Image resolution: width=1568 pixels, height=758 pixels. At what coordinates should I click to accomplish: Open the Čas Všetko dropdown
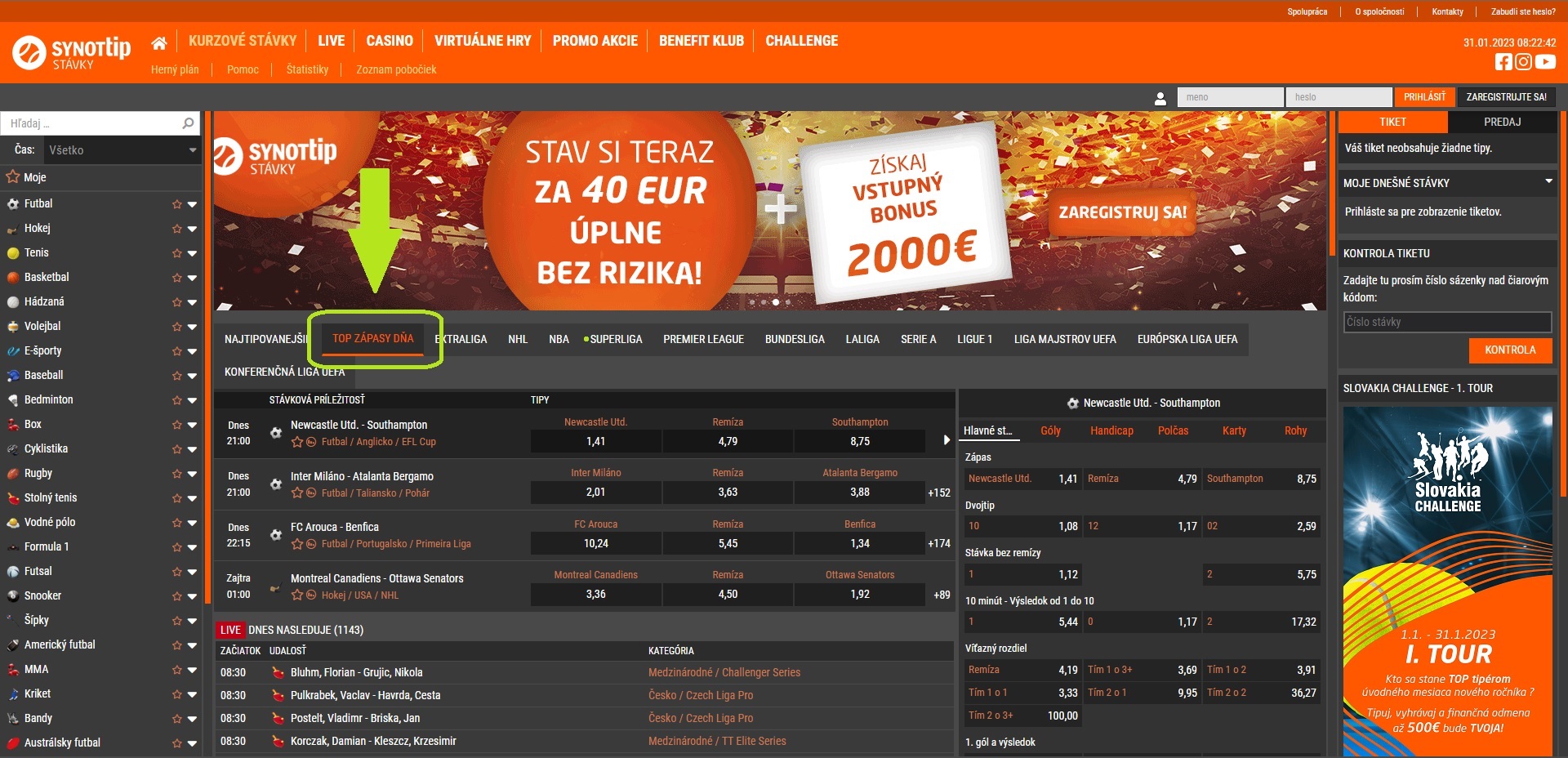[x=122, y=150]
